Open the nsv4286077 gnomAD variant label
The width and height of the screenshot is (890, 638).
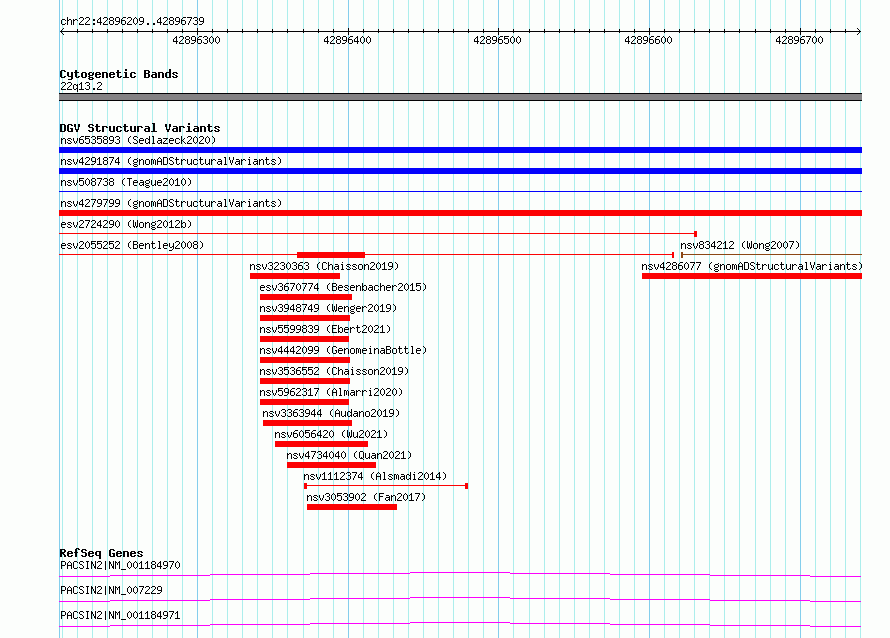[752, 266]
